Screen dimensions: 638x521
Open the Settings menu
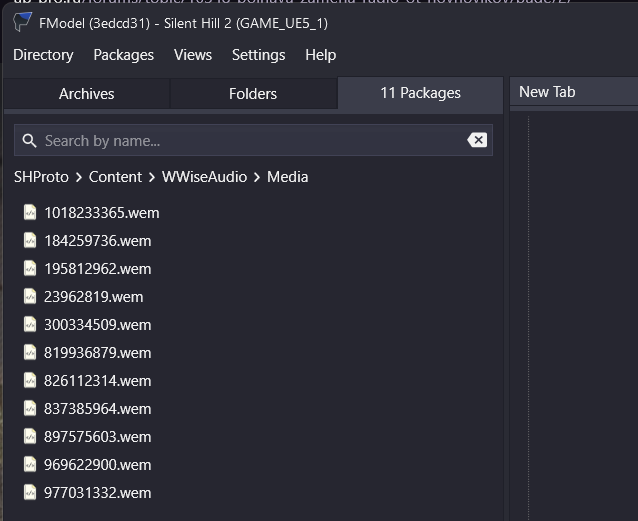tap(258, 55)
